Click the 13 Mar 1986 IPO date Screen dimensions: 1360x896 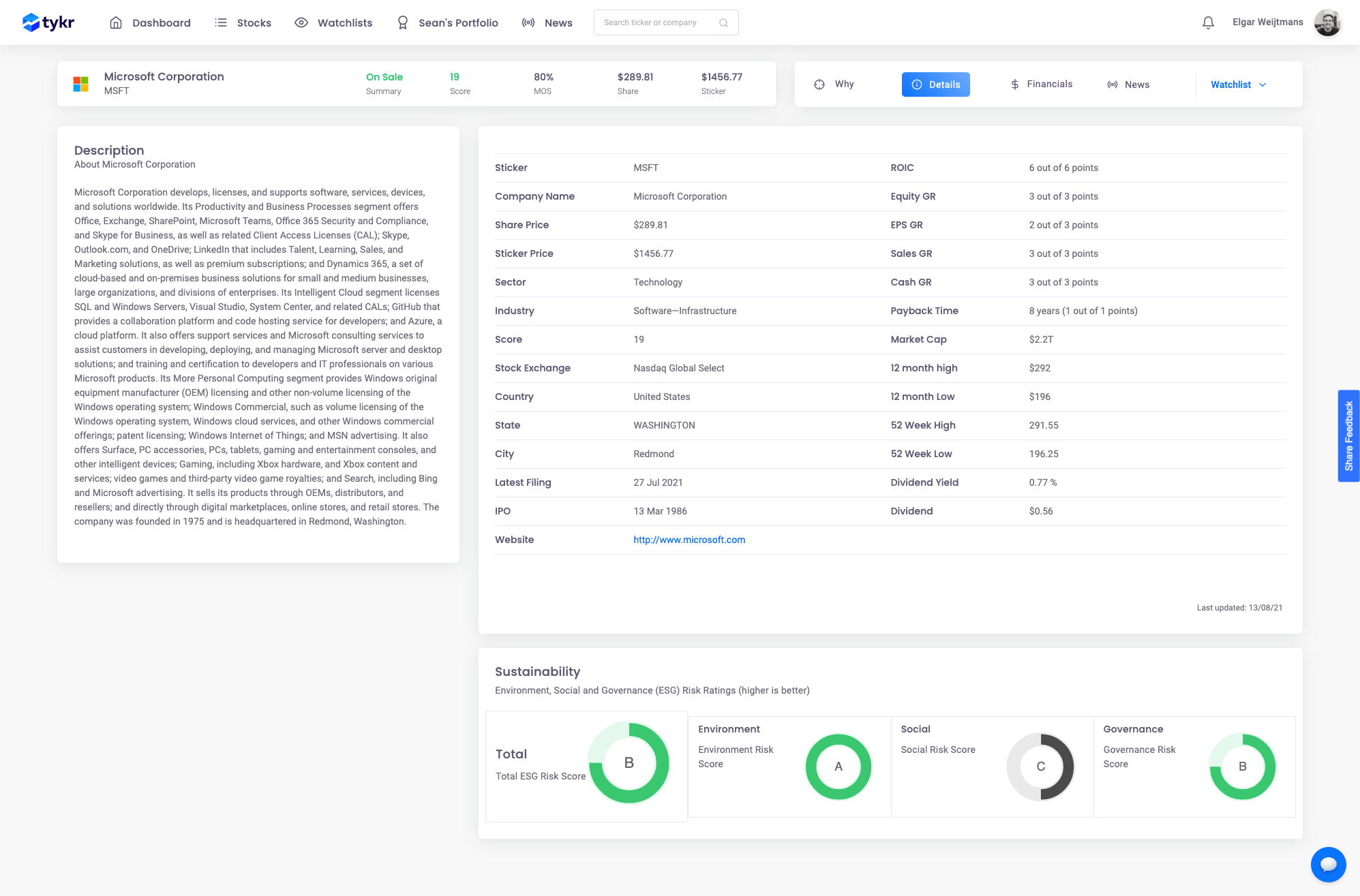coord(660,511)
